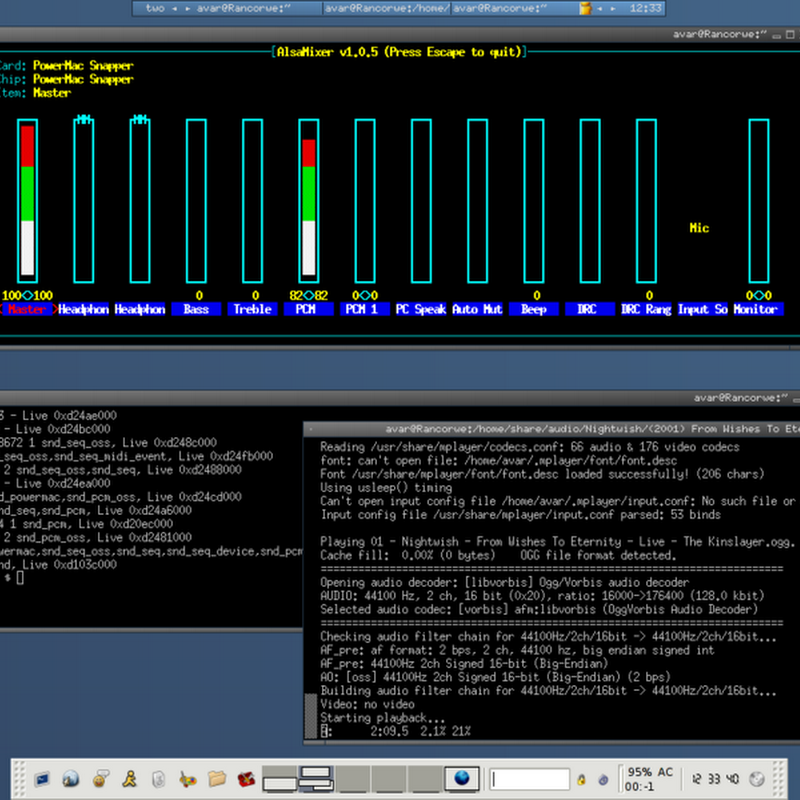Open the terminal launcher in the dock
The height and width of the screenshot is (800, 800).
click(x=43, y=778)
